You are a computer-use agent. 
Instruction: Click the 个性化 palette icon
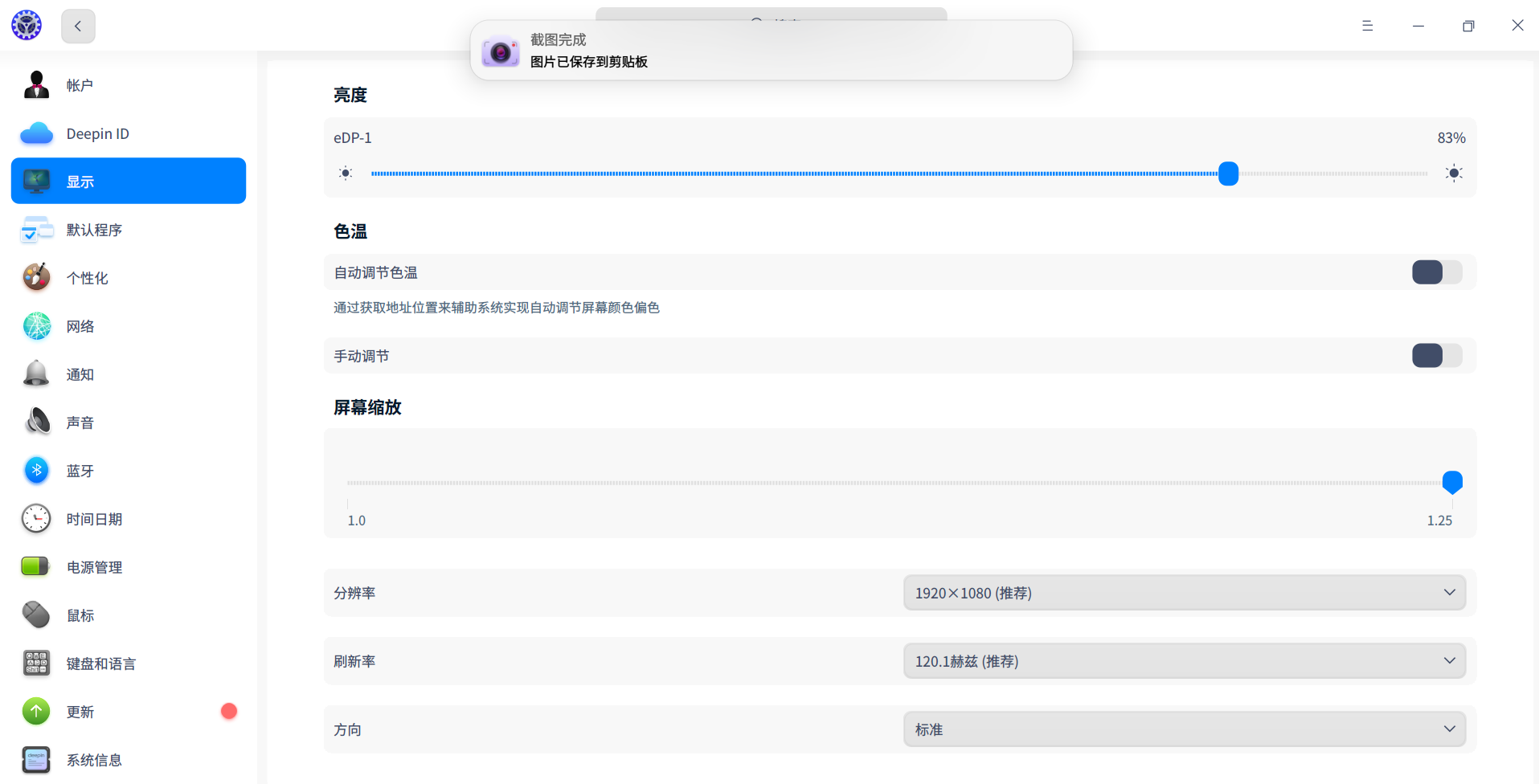point(36,278)
